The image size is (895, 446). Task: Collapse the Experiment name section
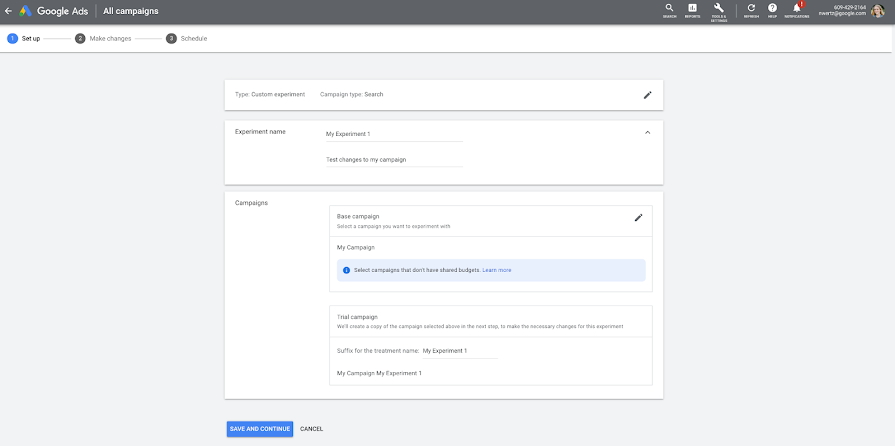(647, 132)
